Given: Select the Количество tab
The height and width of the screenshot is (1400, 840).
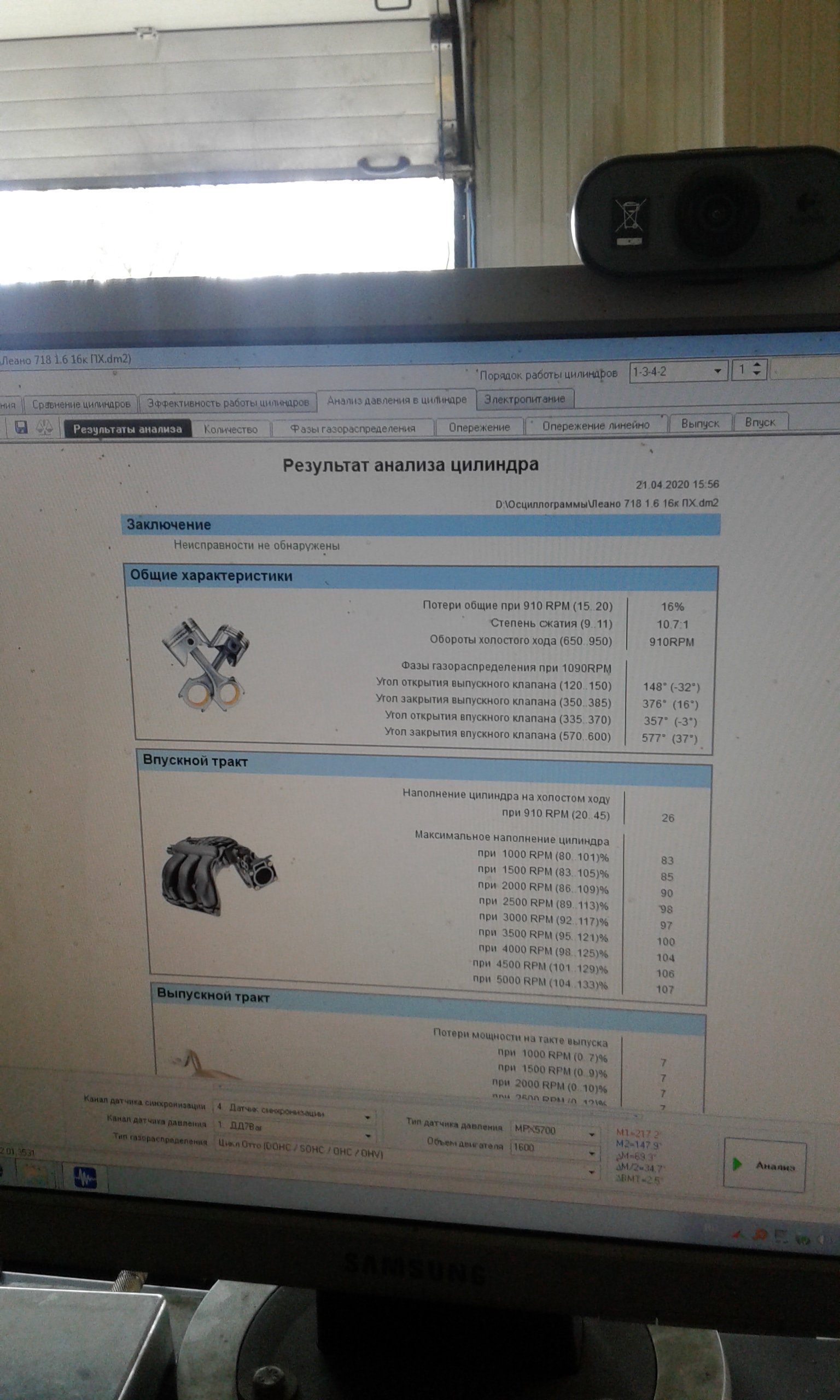Looking at the screenshot, I should click(x=230, y=429).
